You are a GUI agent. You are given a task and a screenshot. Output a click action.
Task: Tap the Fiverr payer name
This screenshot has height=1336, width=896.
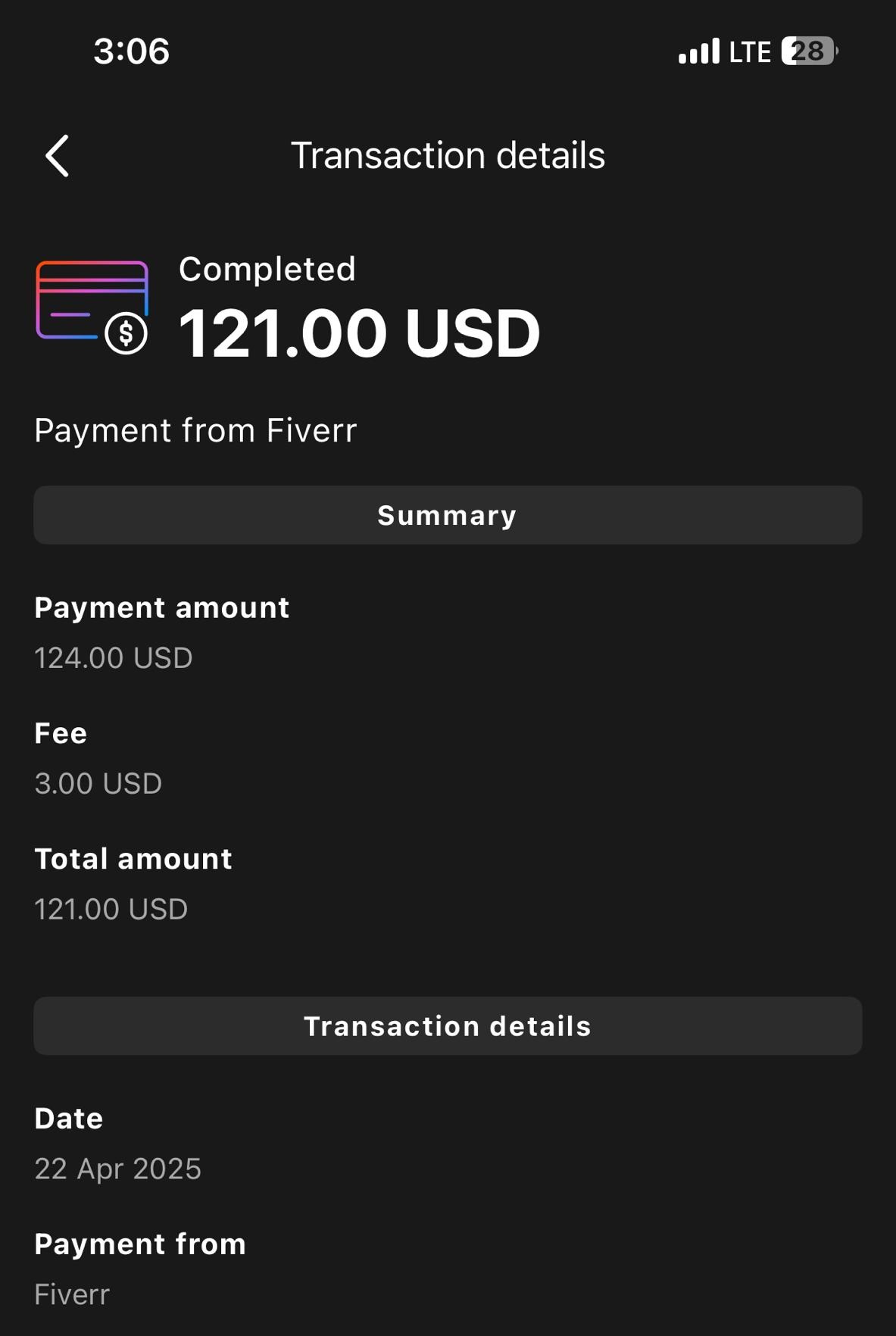click(x=72, y=1294)
